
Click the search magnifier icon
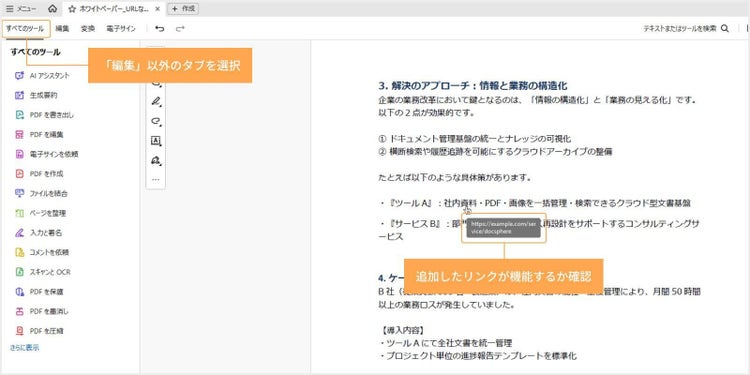(x=725, y=29)
